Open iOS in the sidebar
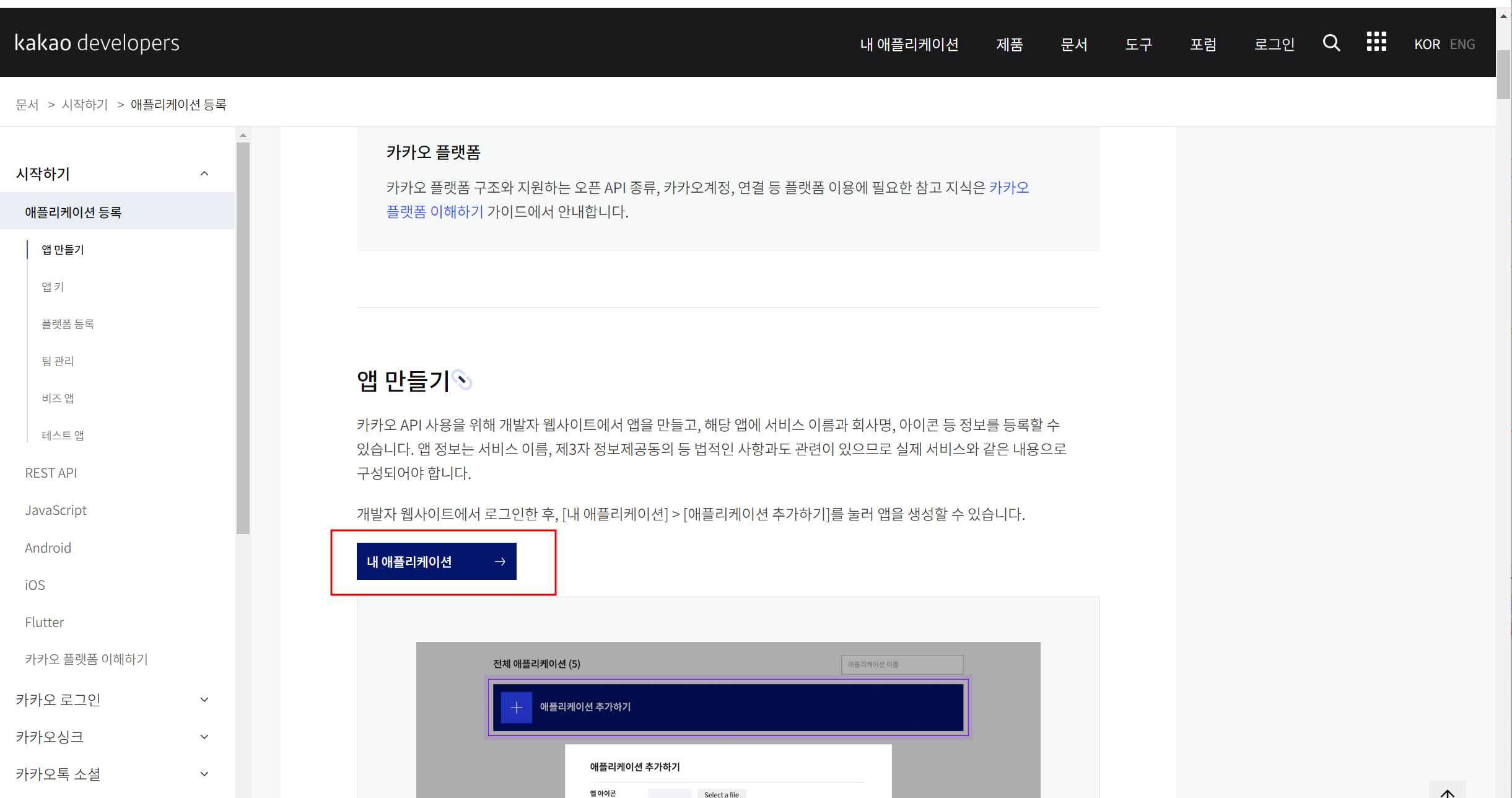 pos(35,585)
